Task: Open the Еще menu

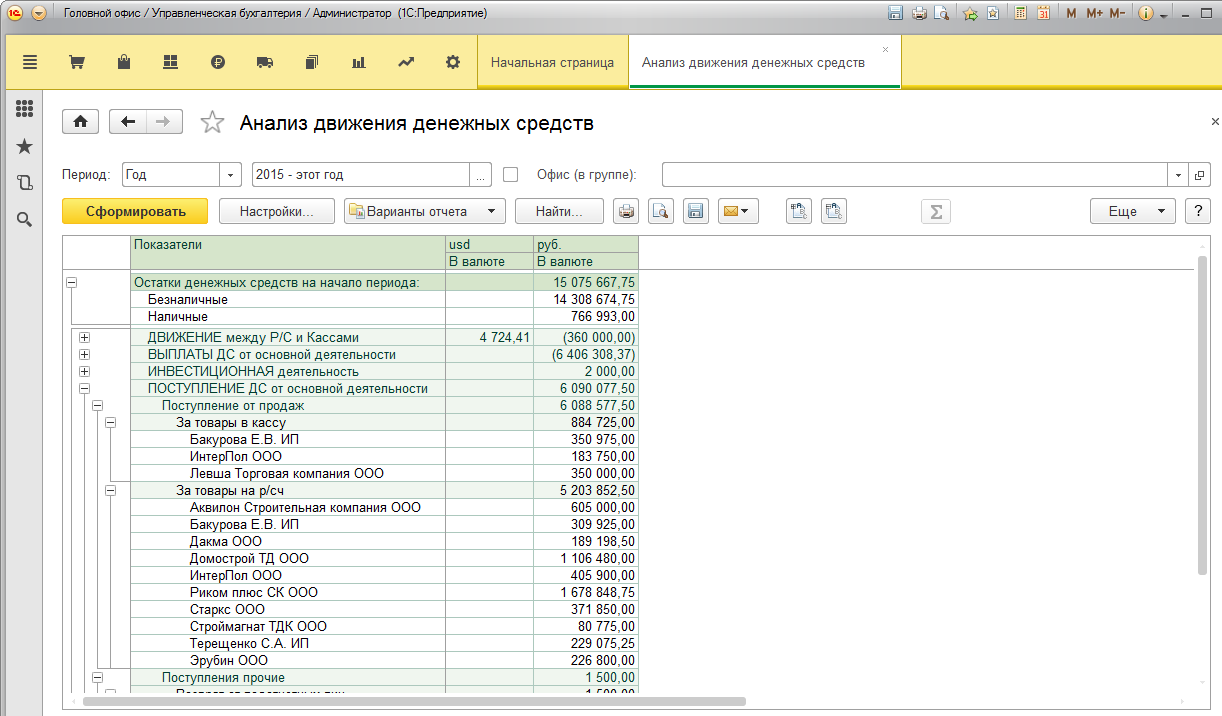Action: [x=1132, y=211]
